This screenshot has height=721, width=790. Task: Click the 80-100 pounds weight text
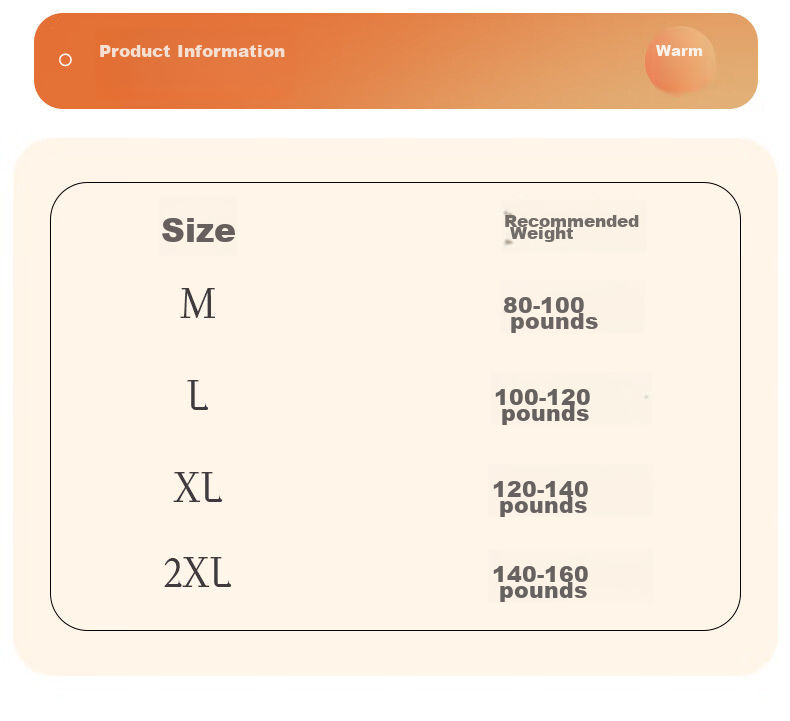click(550, 313)
